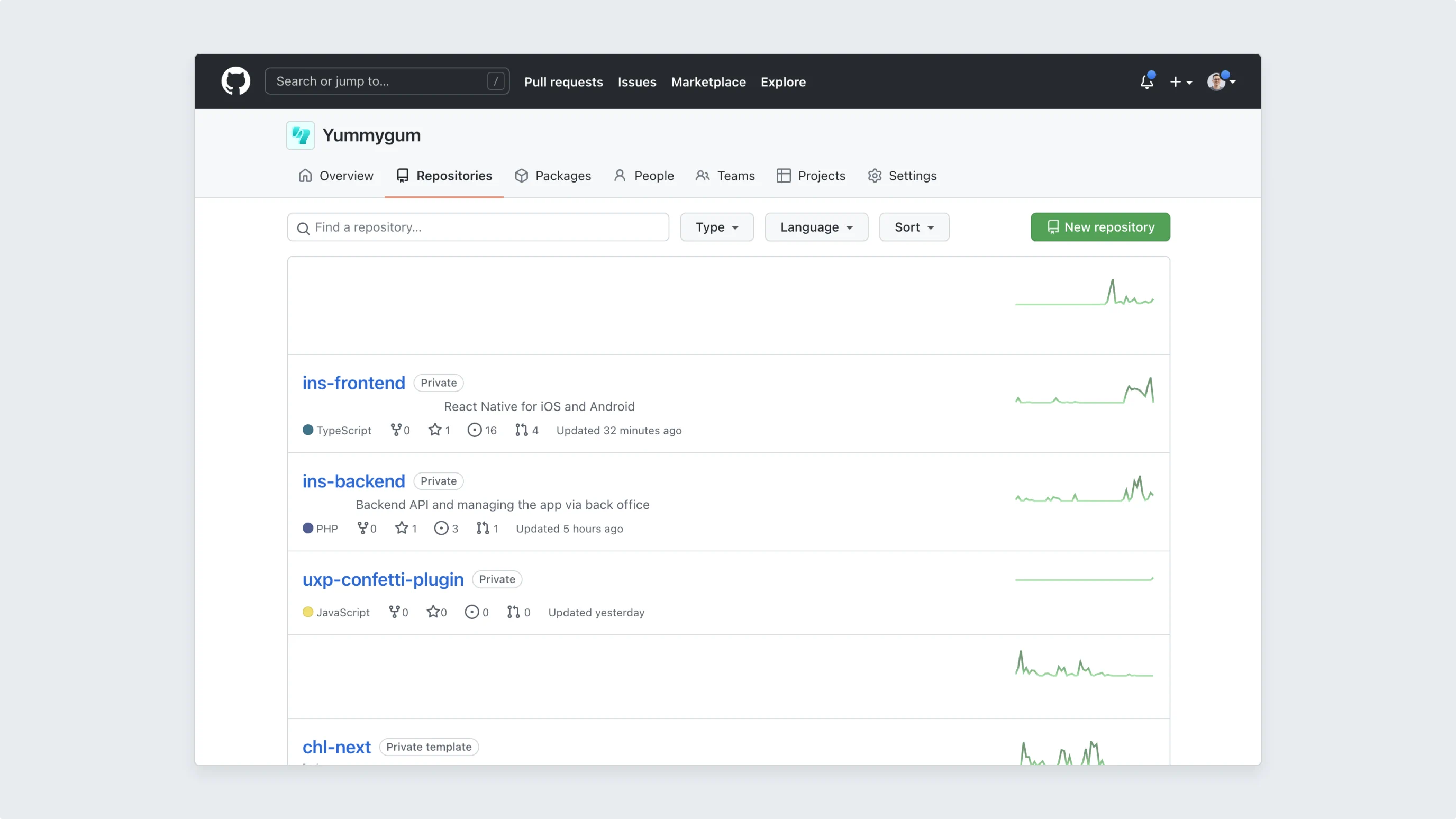The image size is (1456, 819).
Task: Click "Updated yesterday" text
Action: [x=596, y=613]
